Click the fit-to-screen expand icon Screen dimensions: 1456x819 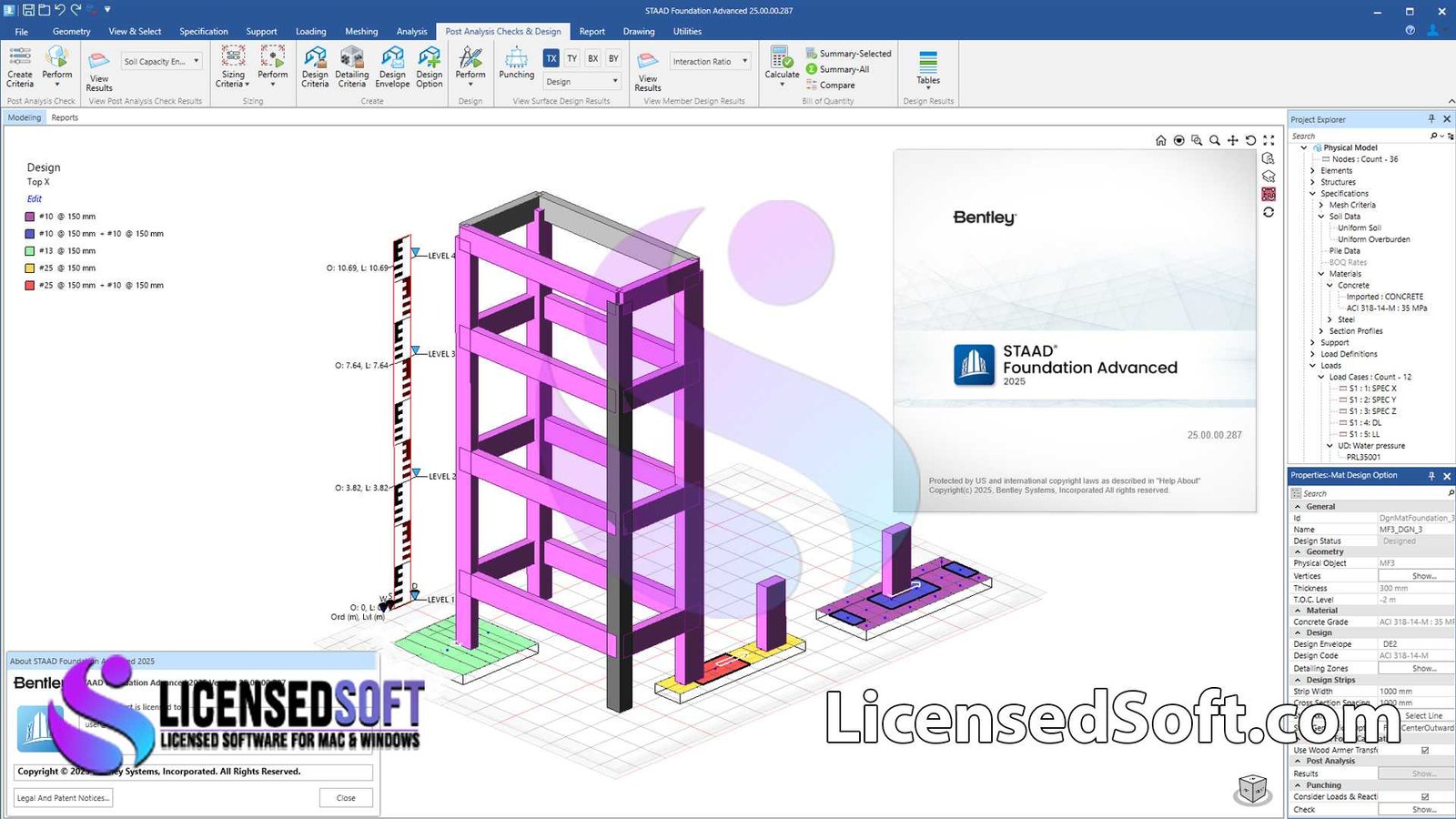pyautogui.click(x=1269, y=140)
